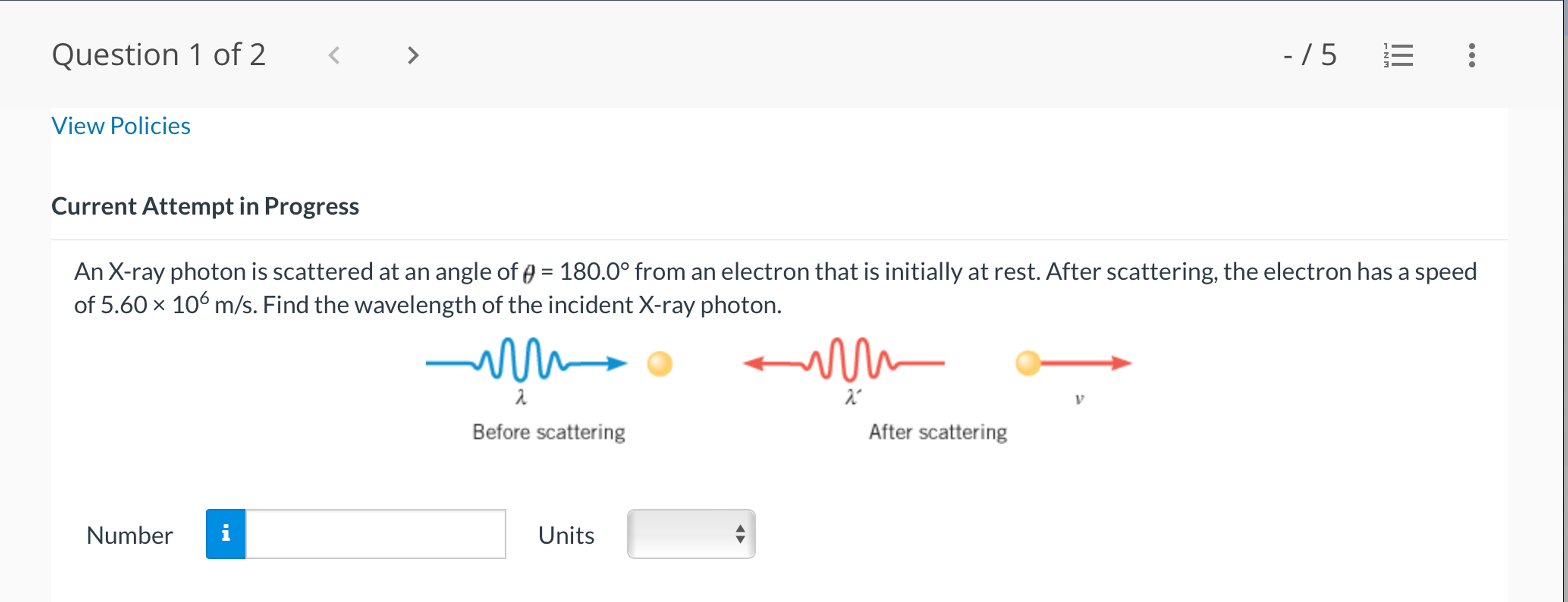Click the Number field label

pyautogui.click(x=129, y=535)
